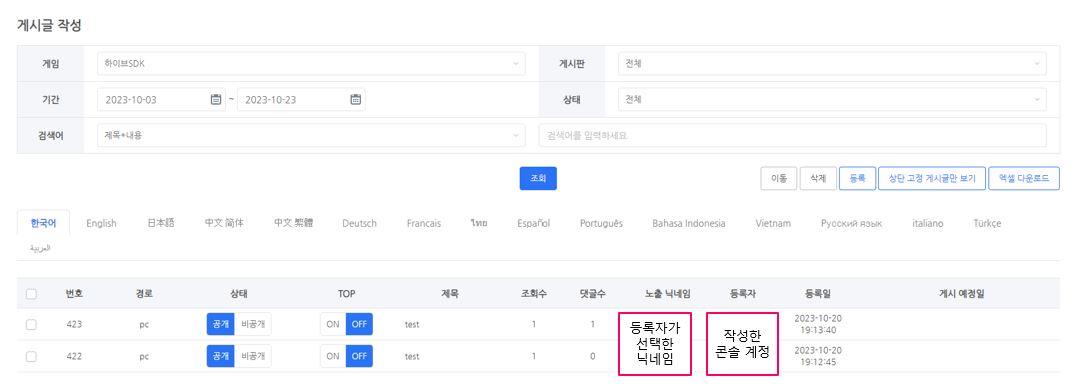Click 상단 고정 게시글만 보기 button
Screen dimensions: 1085x392
pyautogui.click(x=931, y=178)
